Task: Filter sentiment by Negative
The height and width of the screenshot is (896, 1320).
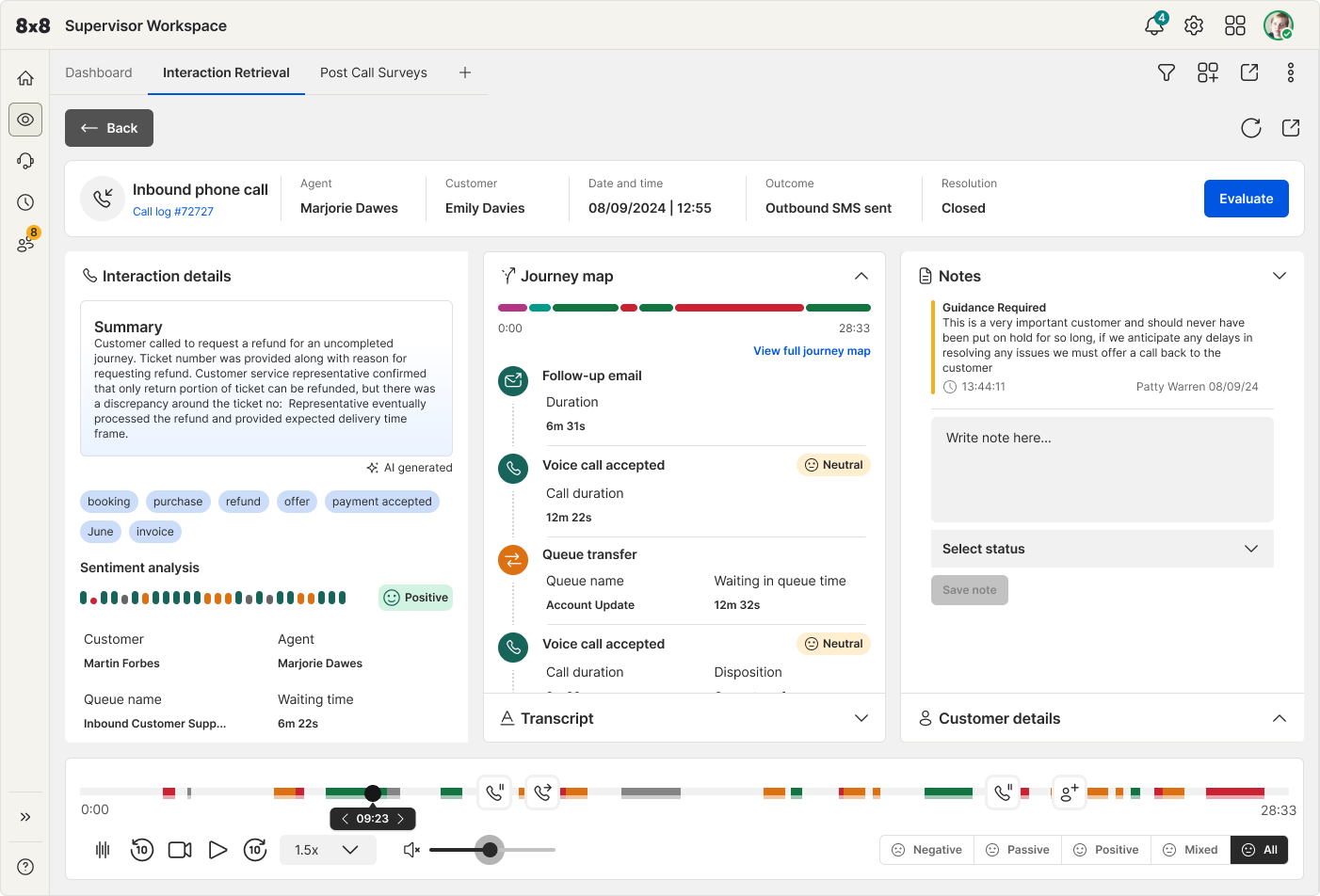Action: coord(926,850)
